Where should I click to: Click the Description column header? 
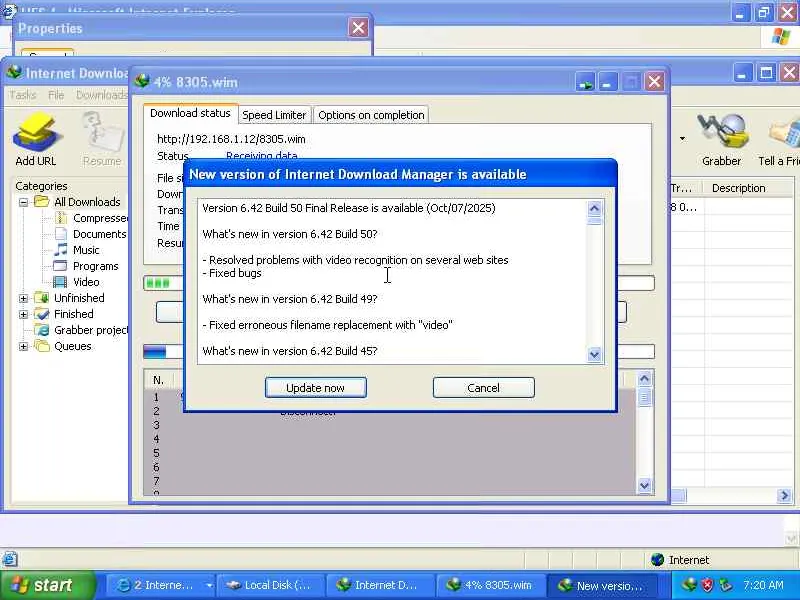pyautogui.click(x=738, y=188)
